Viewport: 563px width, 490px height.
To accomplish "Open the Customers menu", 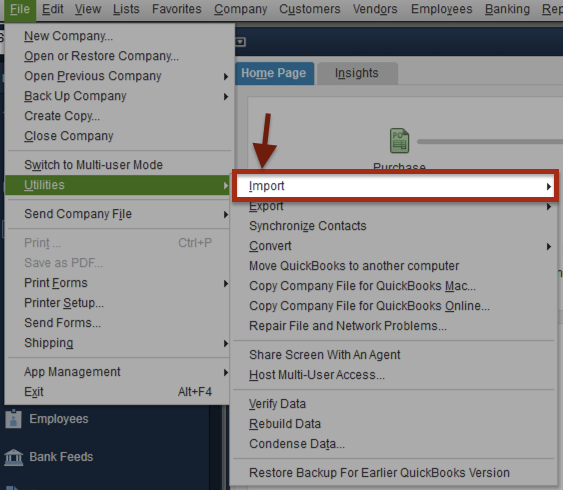I will coord(310,9).
